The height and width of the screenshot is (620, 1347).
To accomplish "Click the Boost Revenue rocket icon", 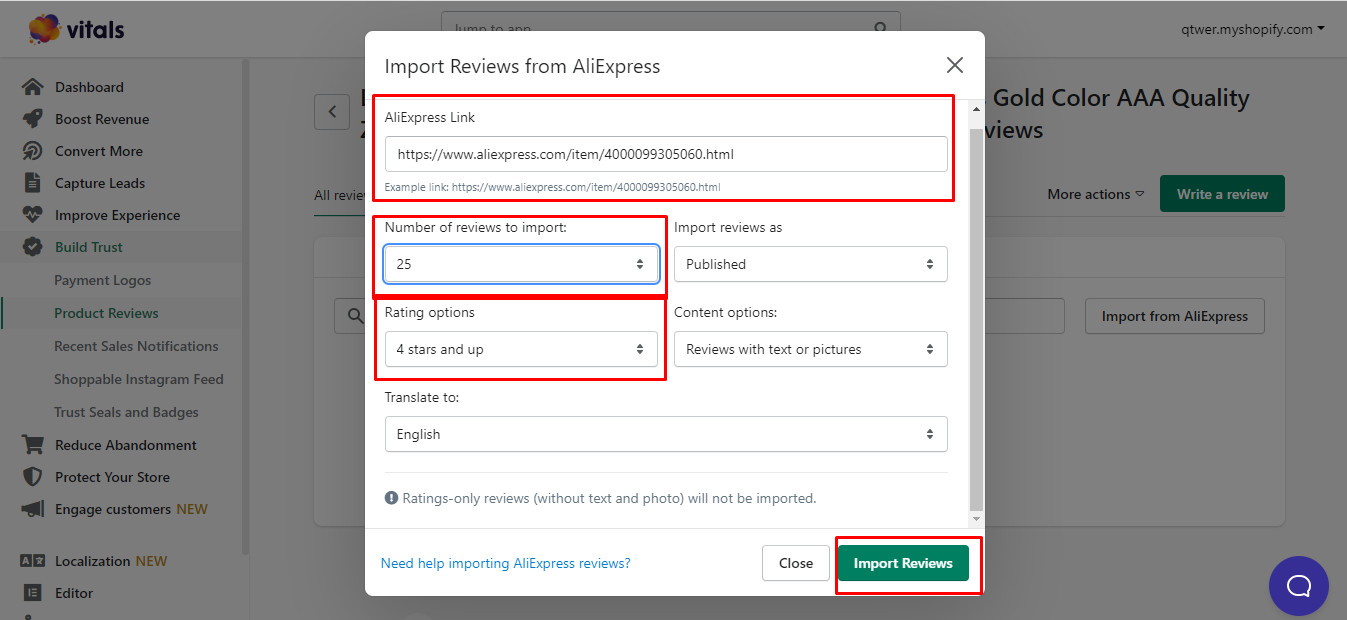I will coord(33,119).
